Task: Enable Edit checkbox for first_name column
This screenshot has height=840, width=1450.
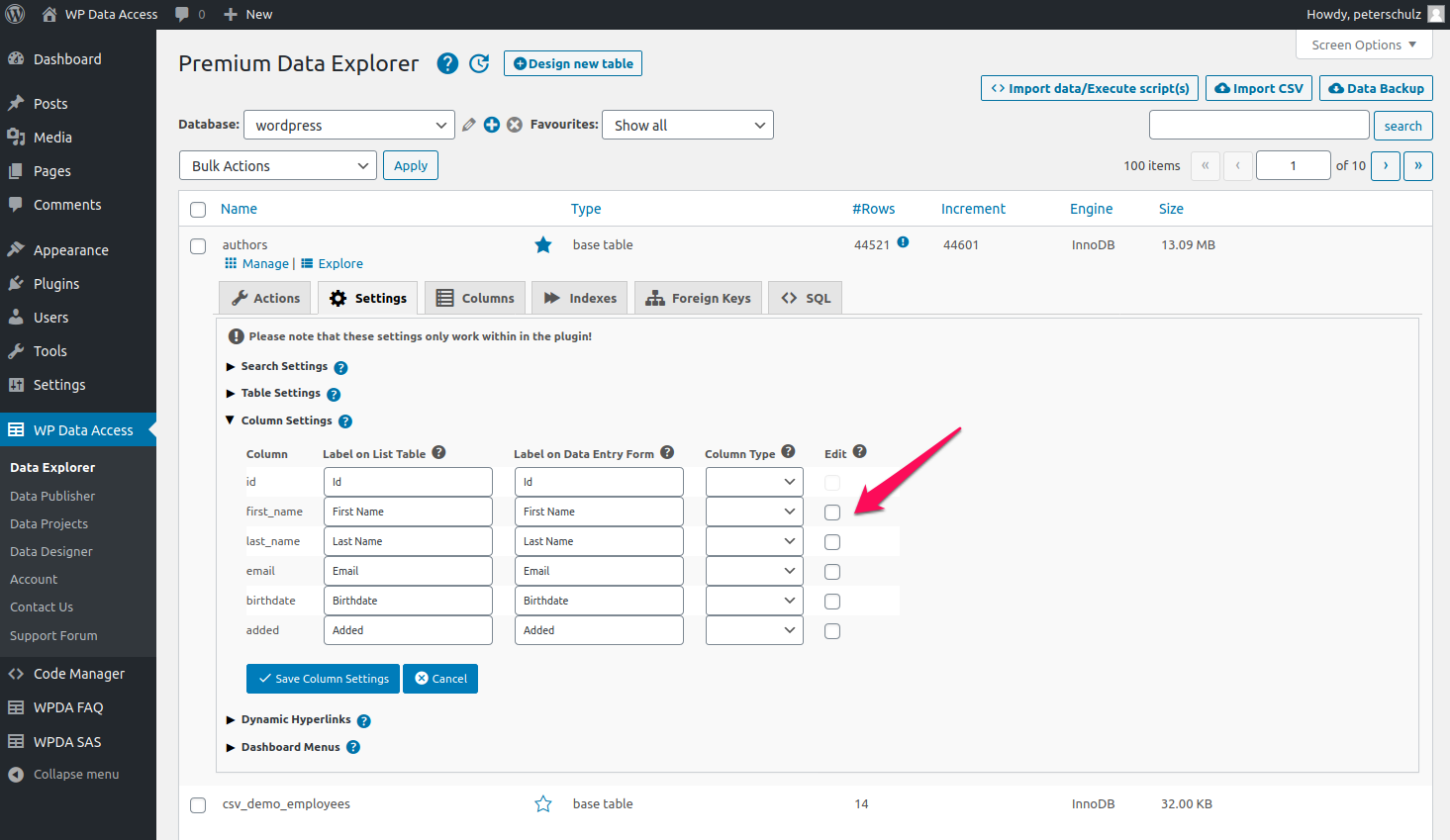Action: (x=832, y=513)
